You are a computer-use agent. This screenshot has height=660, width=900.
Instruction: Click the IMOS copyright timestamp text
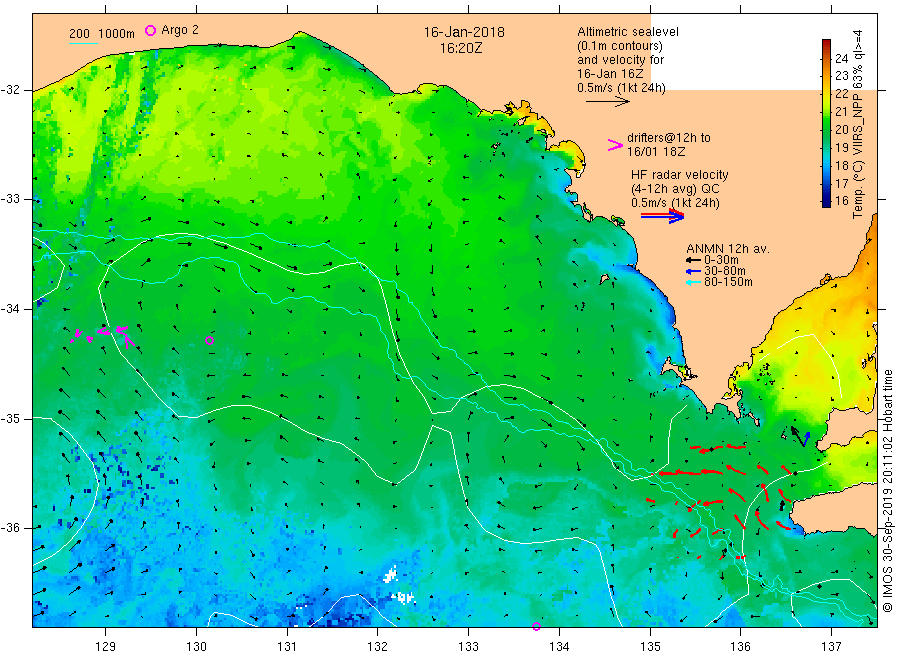888,491
